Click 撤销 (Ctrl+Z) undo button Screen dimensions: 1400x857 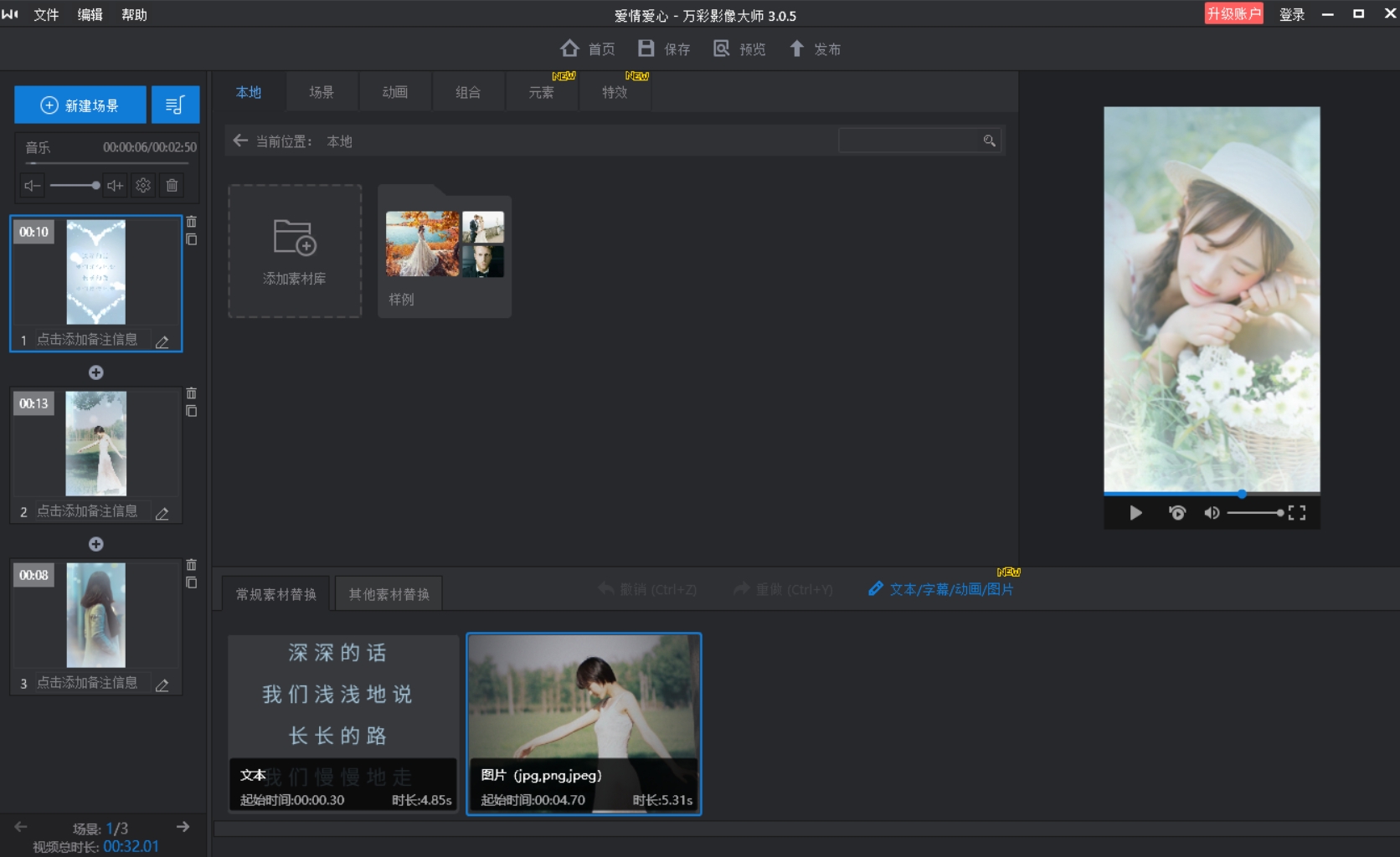647,589
